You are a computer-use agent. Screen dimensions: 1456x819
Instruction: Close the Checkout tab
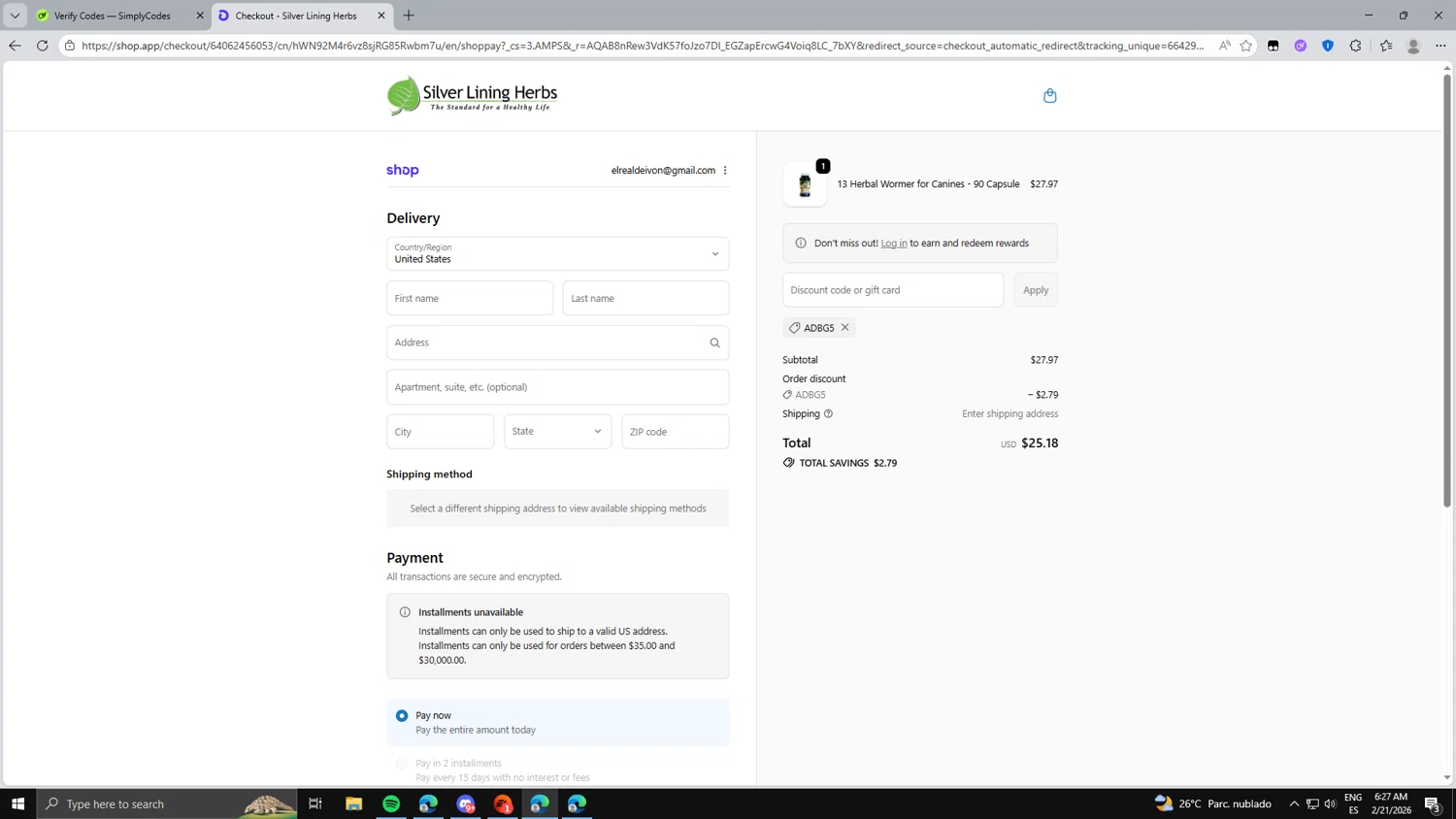click(x=381, y=16)
